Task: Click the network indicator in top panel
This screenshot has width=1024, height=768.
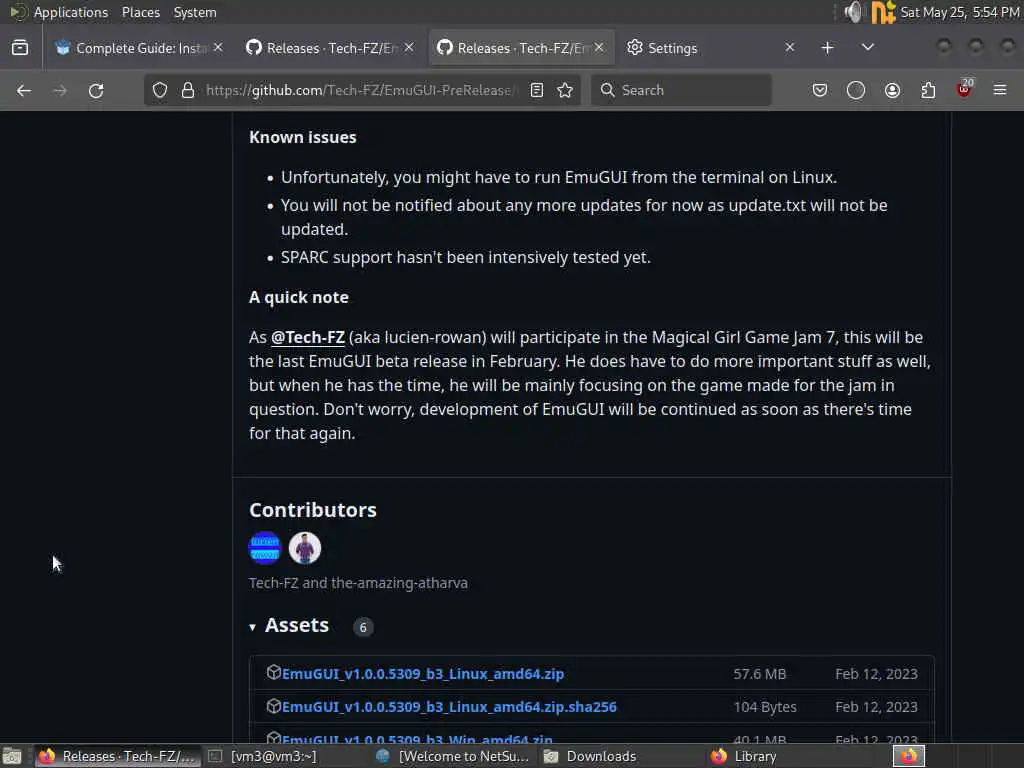Action: pyautogui.click(x=883, y=12)
